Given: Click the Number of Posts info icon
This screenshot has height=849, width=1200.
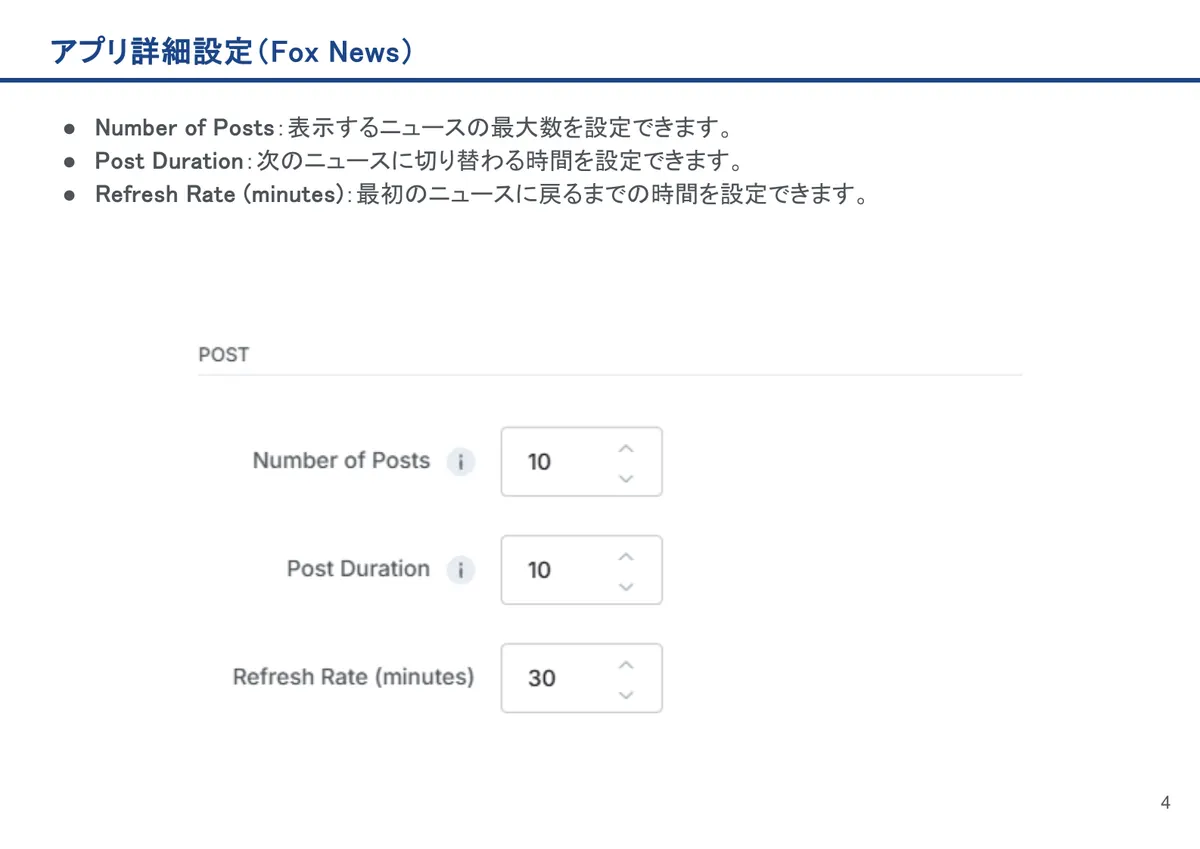Looking at the screenshot, I should (460, 463).
